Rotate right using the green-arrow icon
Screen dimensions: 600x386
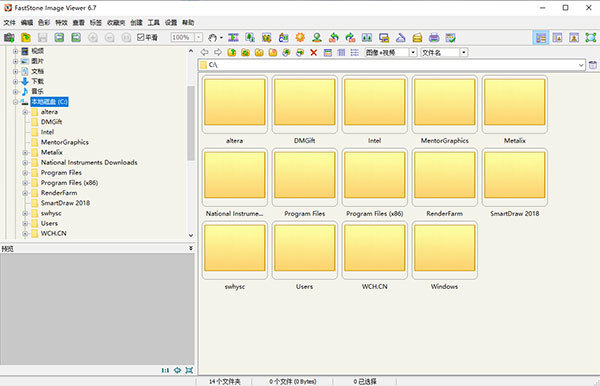(x=350, y=37)
